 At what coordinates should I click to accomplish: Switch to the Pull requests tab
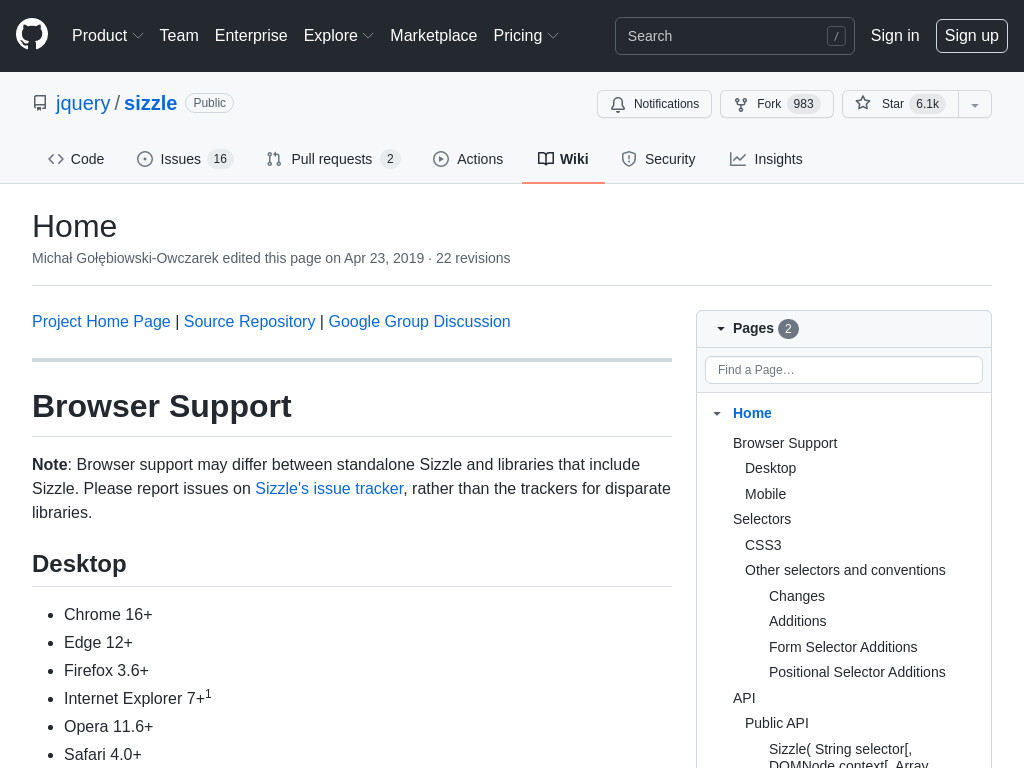(334, 159)
